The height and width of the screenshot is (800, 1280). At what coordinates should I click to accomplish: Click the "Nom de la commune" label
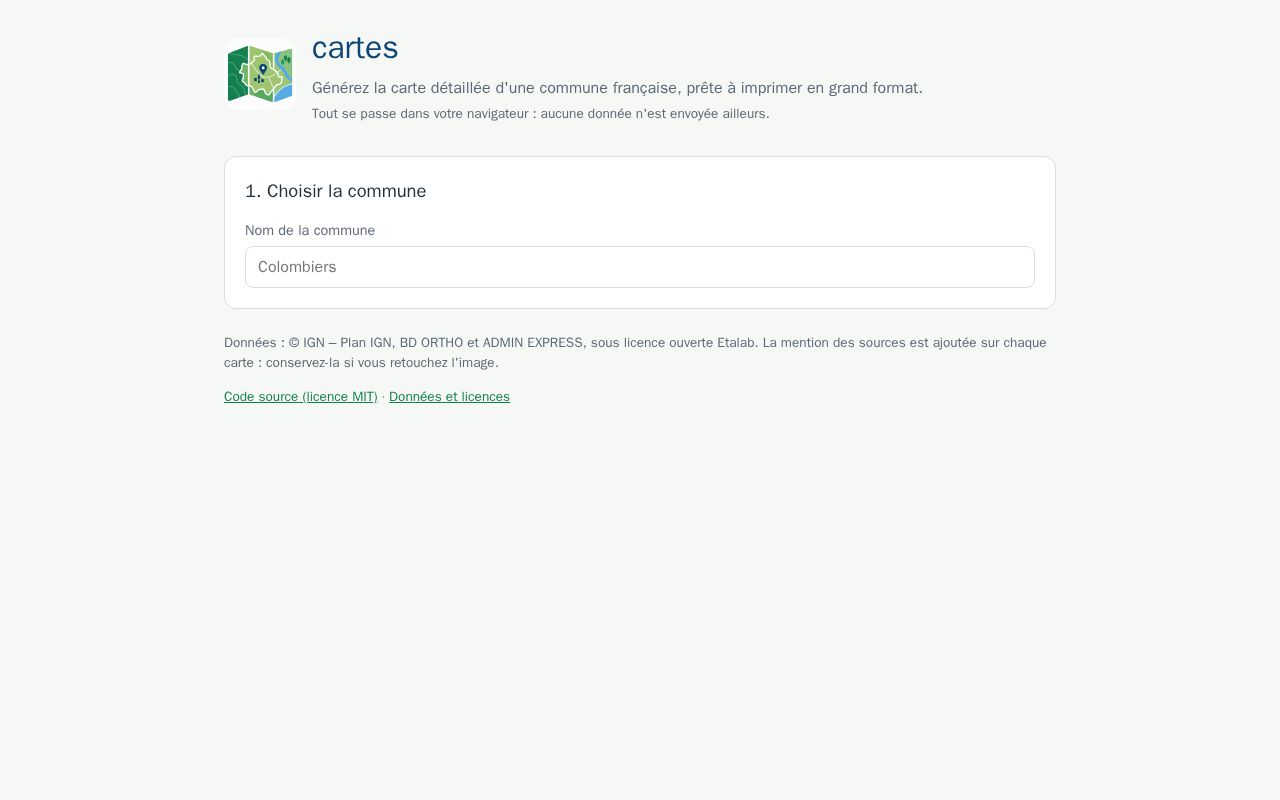pos(310,230)
